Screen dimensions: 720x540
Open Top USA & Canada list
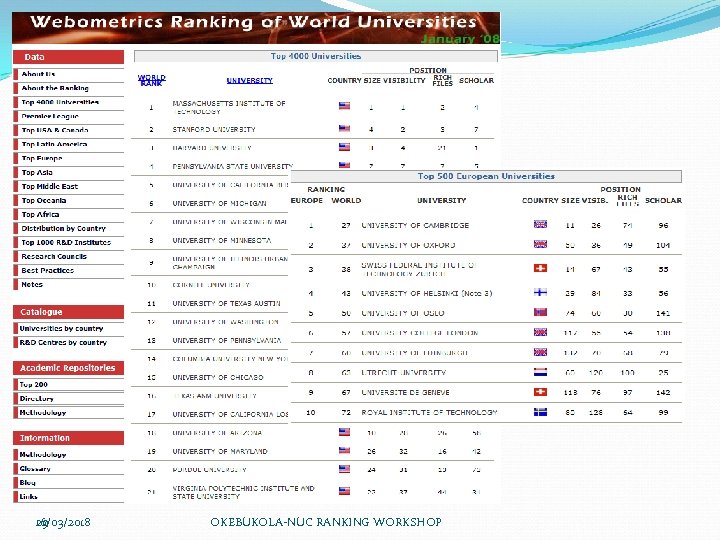click(55, 130)
